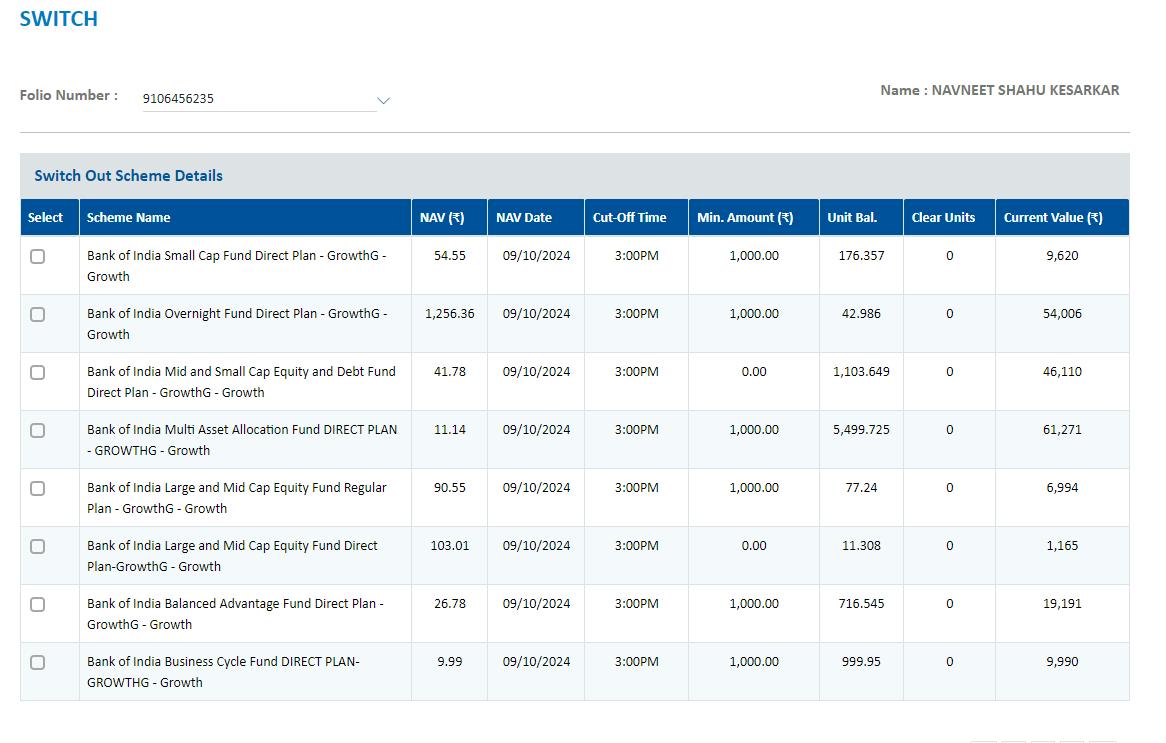Click unit balance 5,499.725
This screenshot has width=1166, height=743.
coord(861,429)
